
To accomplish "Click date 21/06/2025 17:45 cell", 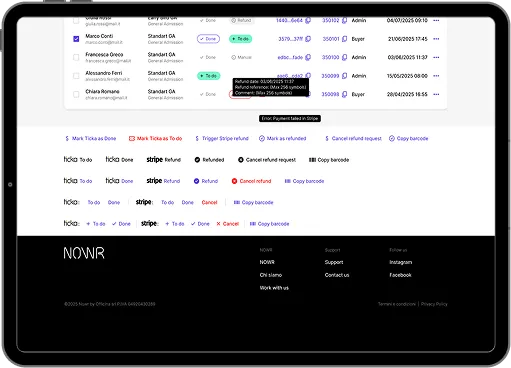I will (407, 39).
